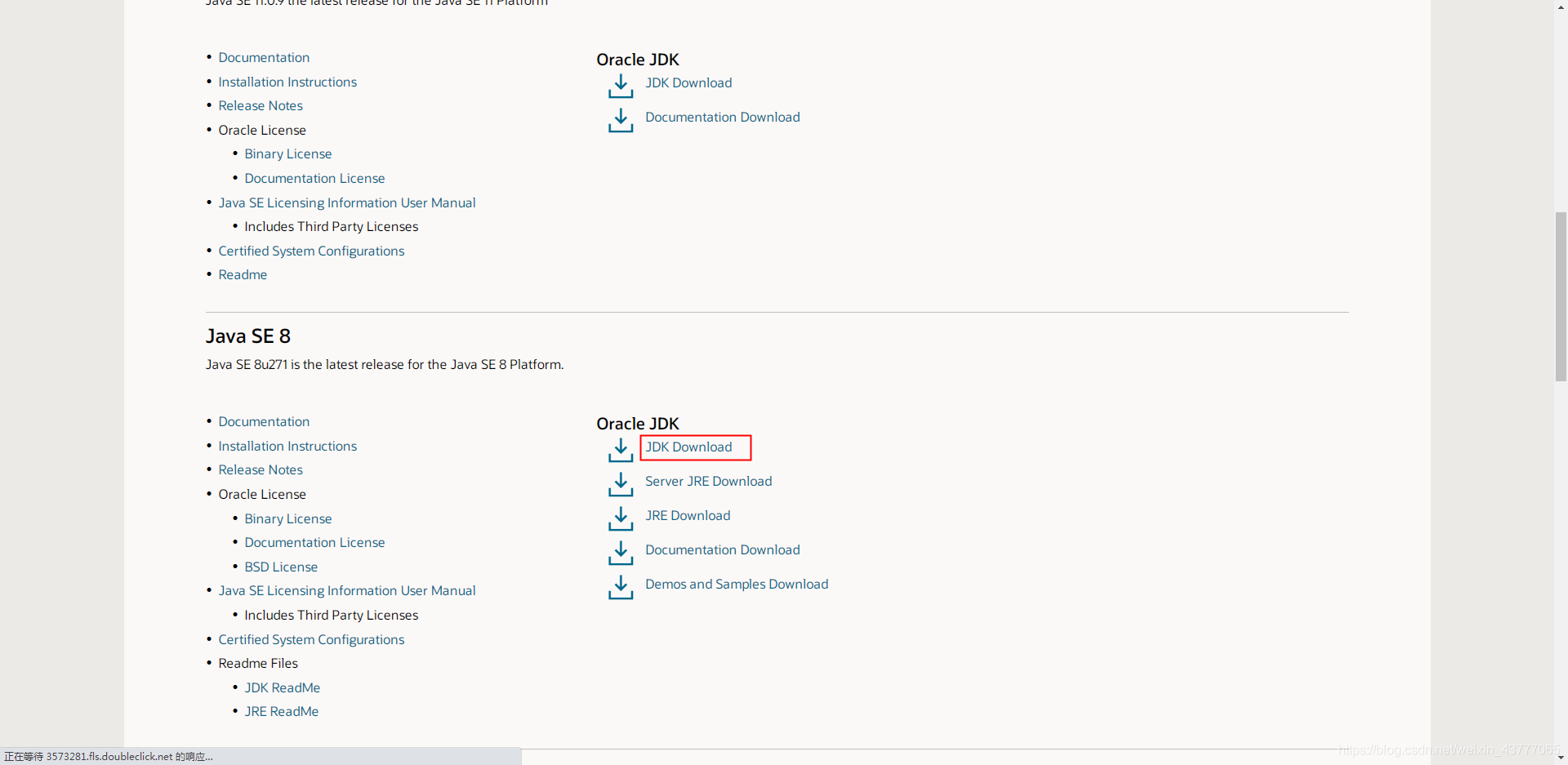Click the page's vertical scrollbar thumb

point(1561,296)
